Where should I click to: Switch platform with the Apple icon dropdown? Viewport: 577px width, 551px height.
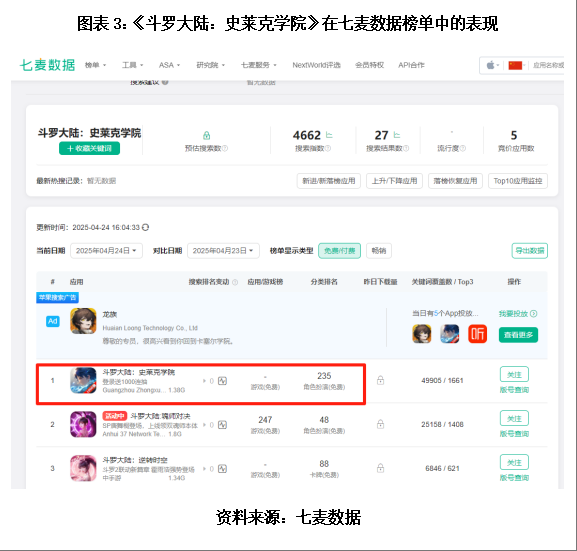(493, 66)
